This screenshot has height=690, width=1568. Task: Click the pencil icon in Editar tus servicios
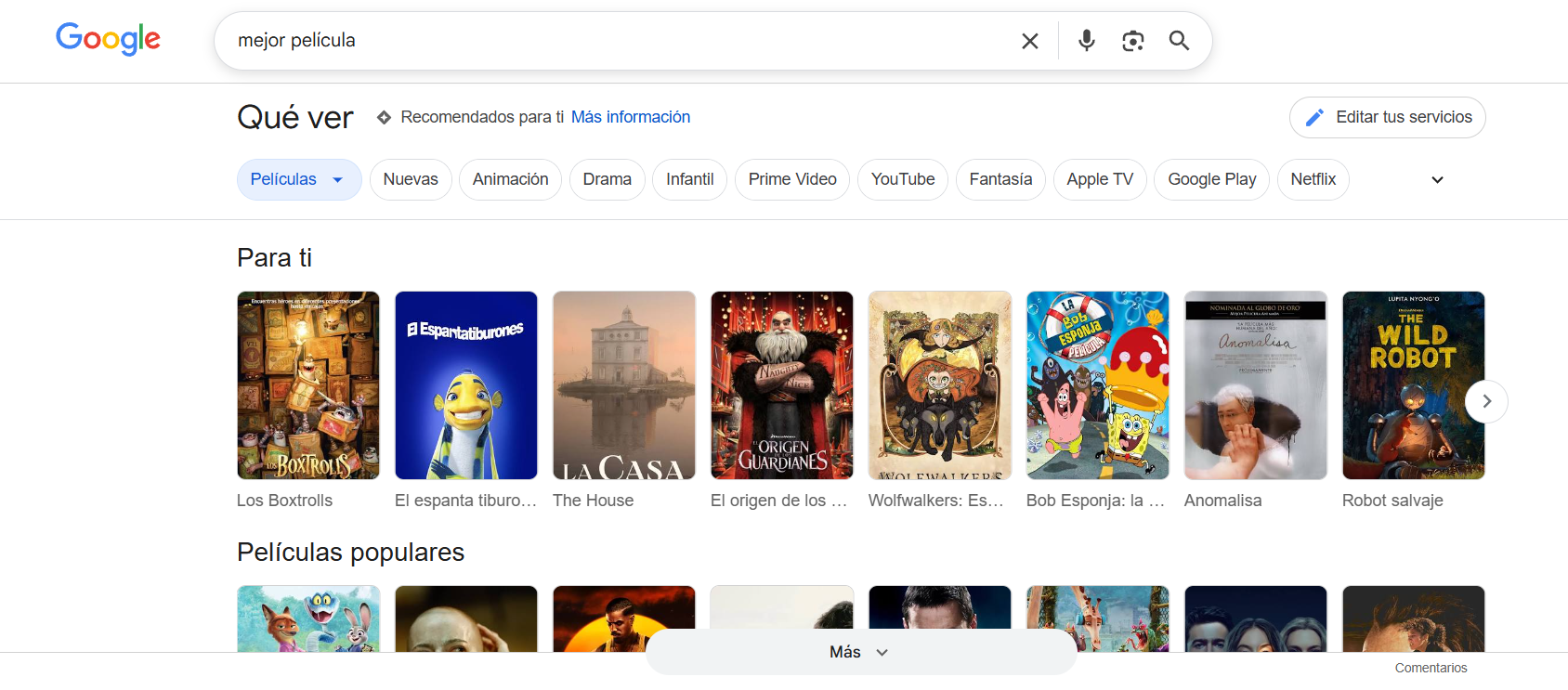[1314, 118]
